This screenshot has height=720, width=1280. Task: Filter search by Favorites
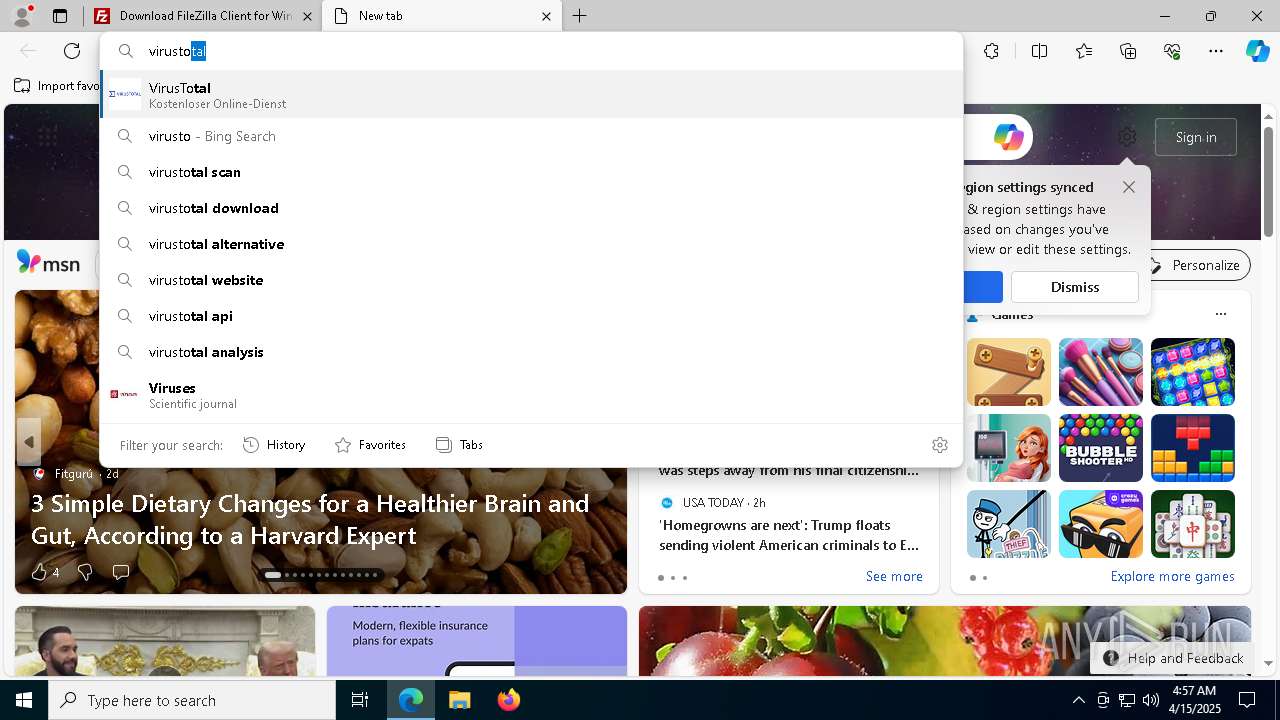(x=370, y=445)
